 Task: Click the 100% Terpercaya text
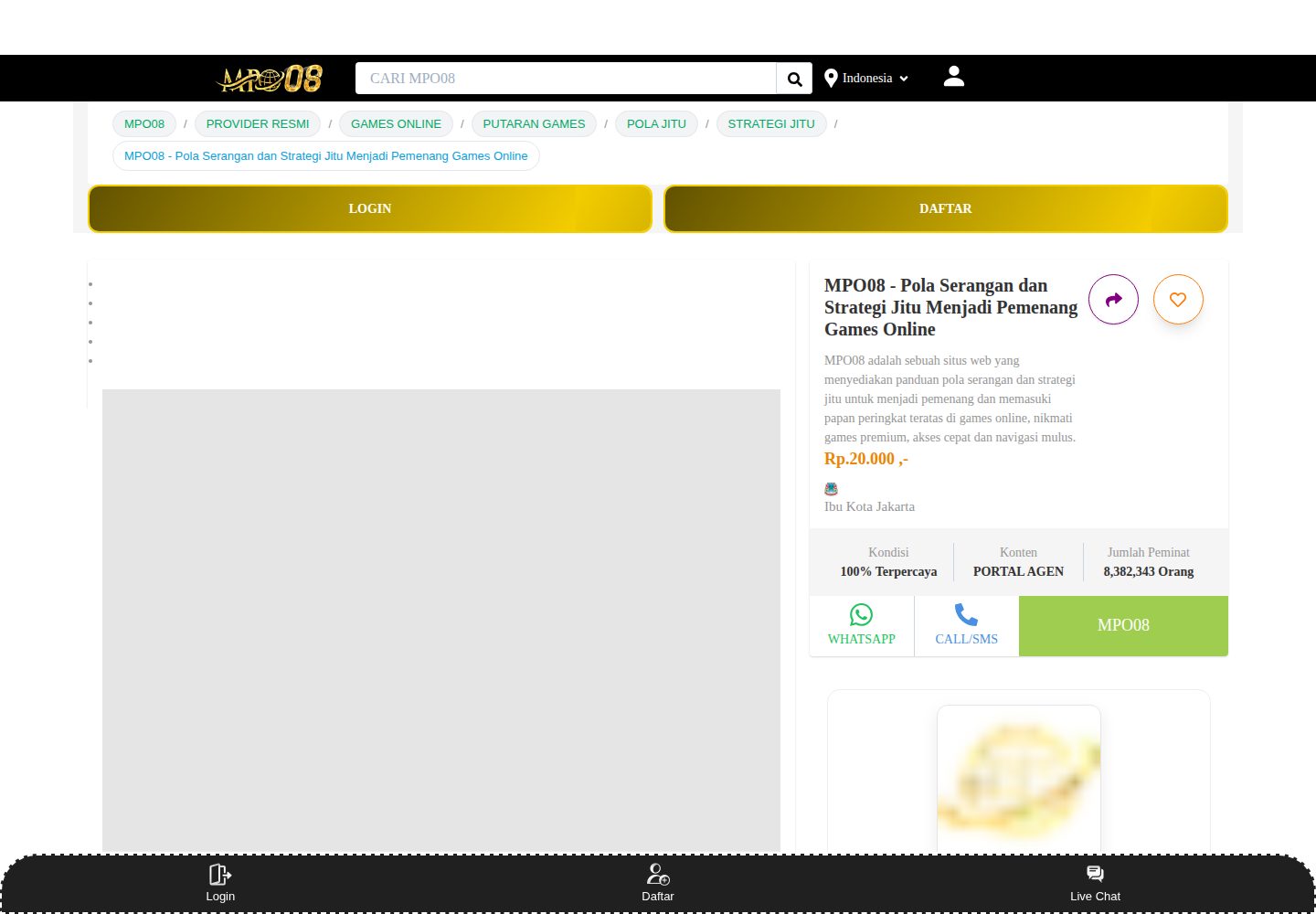[888, 571]
